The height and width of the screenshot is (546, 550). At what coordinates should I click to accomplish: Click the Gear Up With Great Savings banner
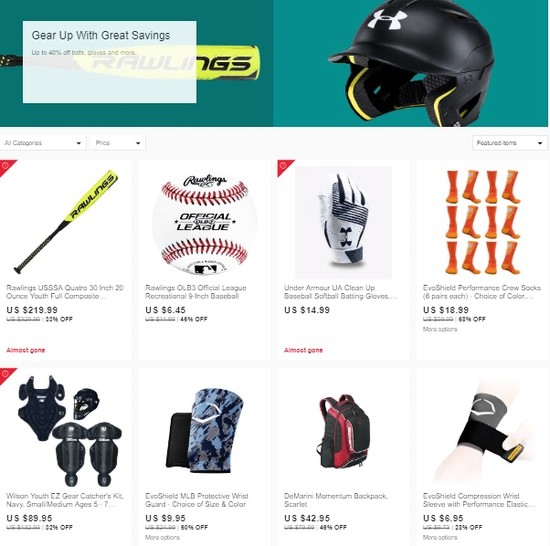coord(110,62)
